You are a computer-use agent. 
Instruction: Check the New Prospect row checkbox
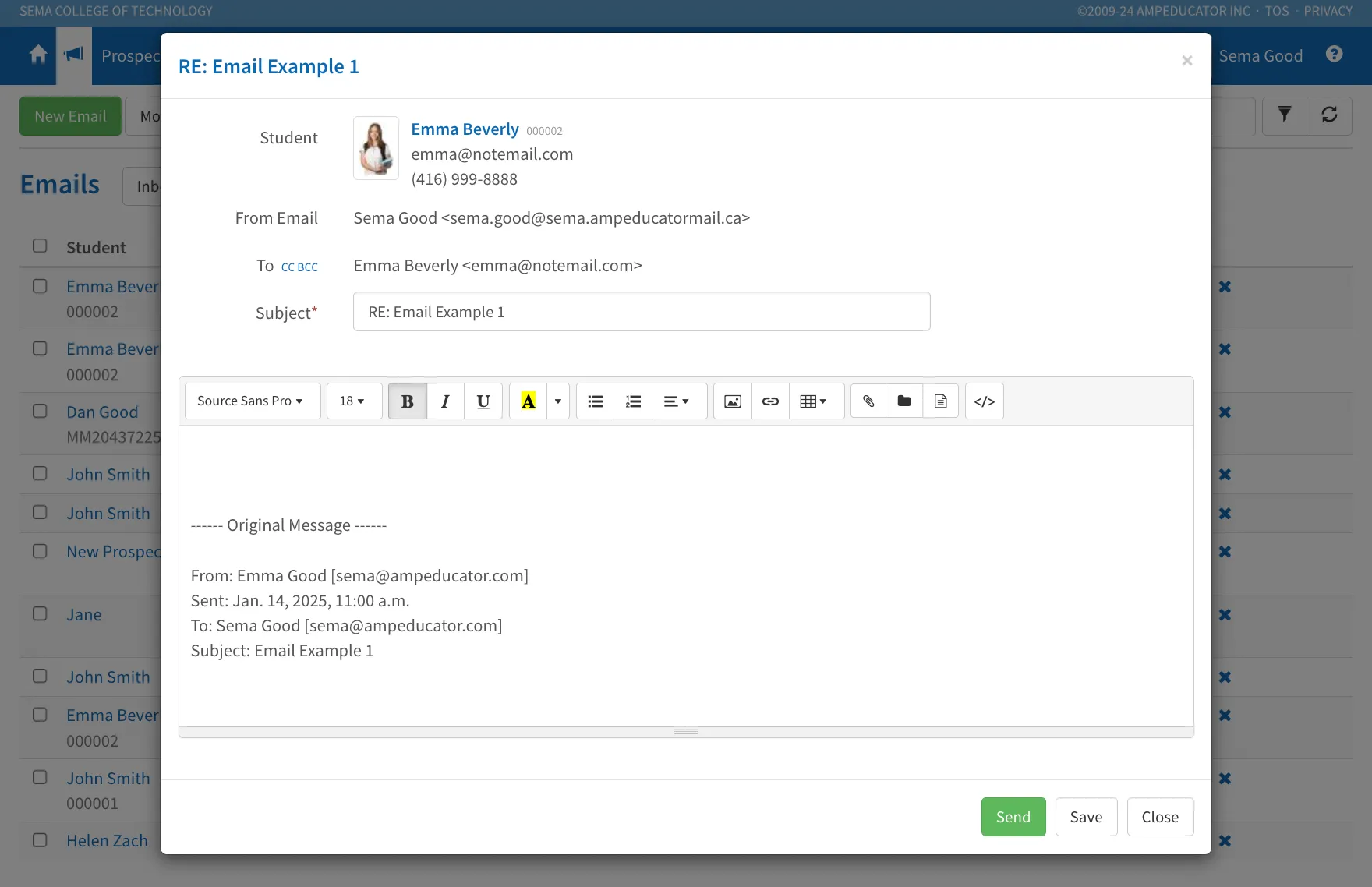point(40,551)
